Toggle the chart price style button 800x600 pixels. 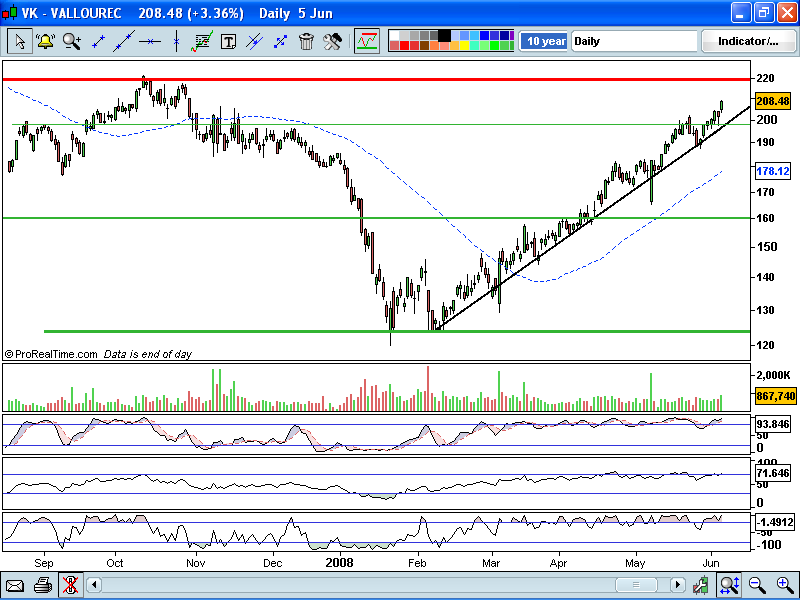(367, 41)
